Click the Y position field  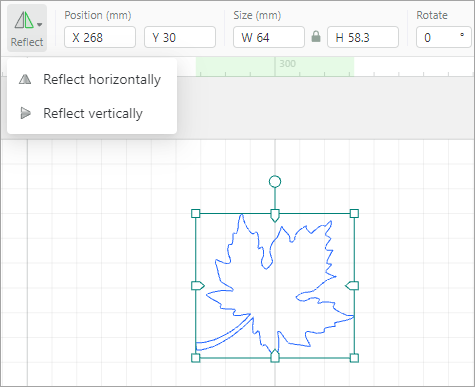[180, 37]
